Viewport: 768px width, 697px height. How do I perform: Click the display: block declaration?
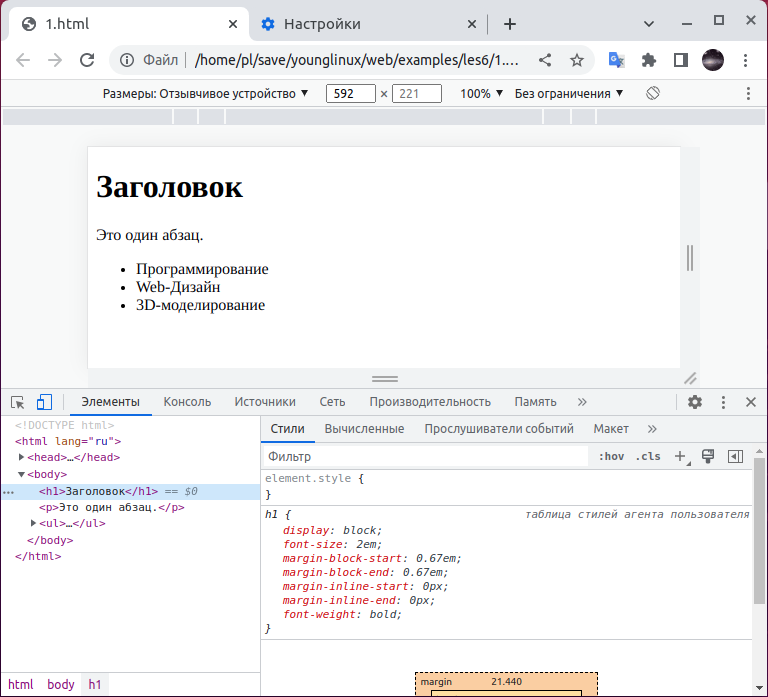332,530
